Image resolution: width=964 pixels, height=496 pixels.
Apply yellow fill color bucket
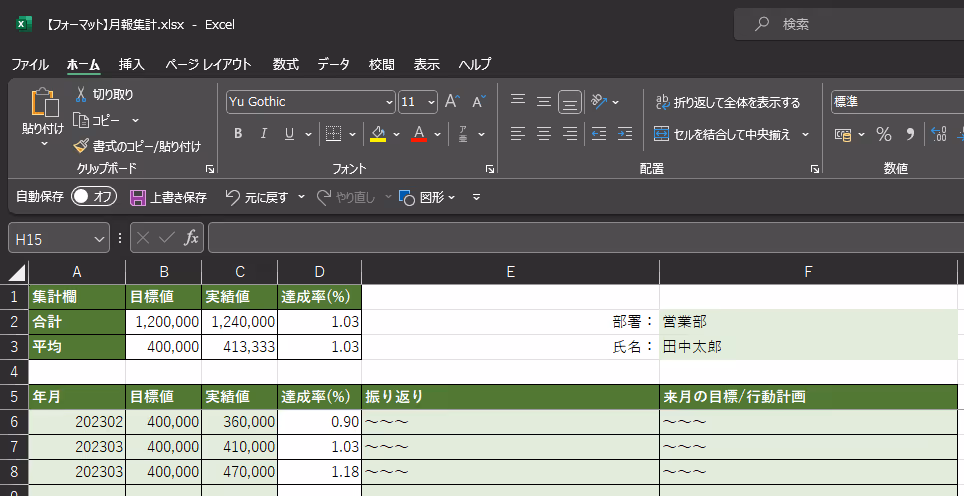pyautogui.click(x=378, y=134)
